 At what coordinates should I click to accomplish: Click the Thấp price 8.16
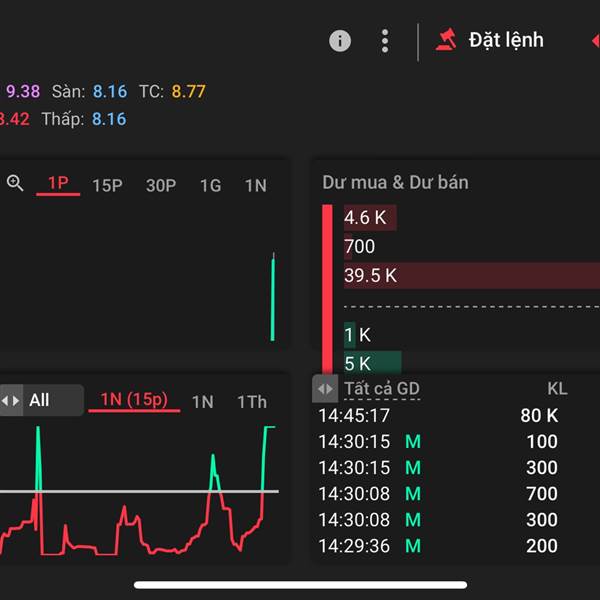pos(109,119)
